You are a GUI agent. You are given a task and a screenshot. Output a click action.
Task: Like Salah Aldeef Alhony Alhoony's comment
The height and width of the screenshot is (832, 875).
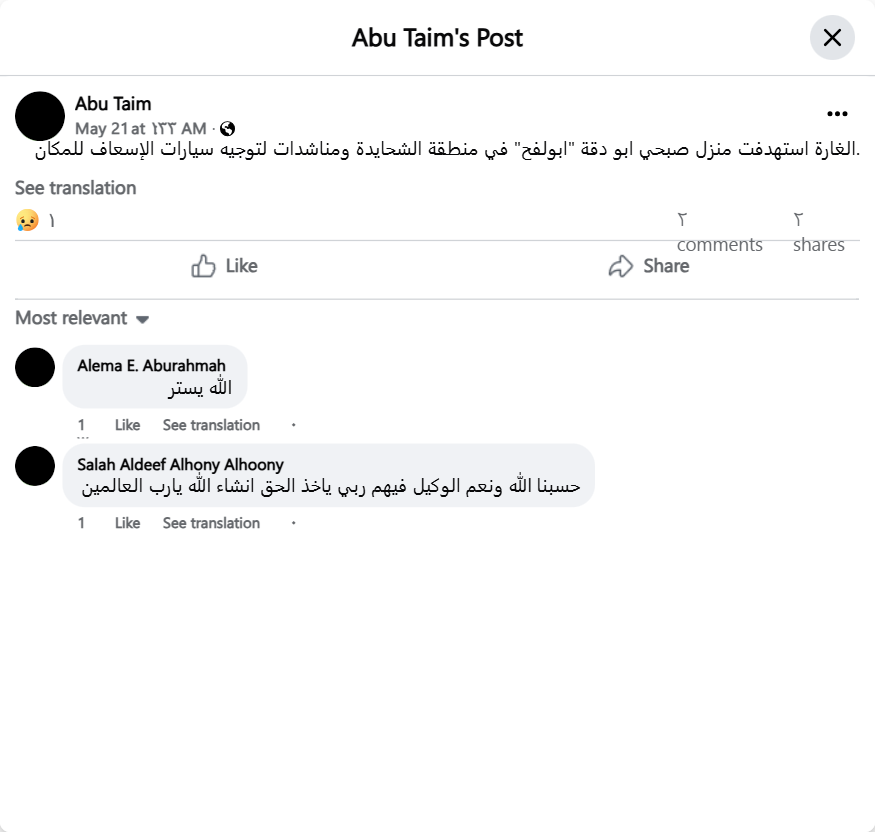127,523
